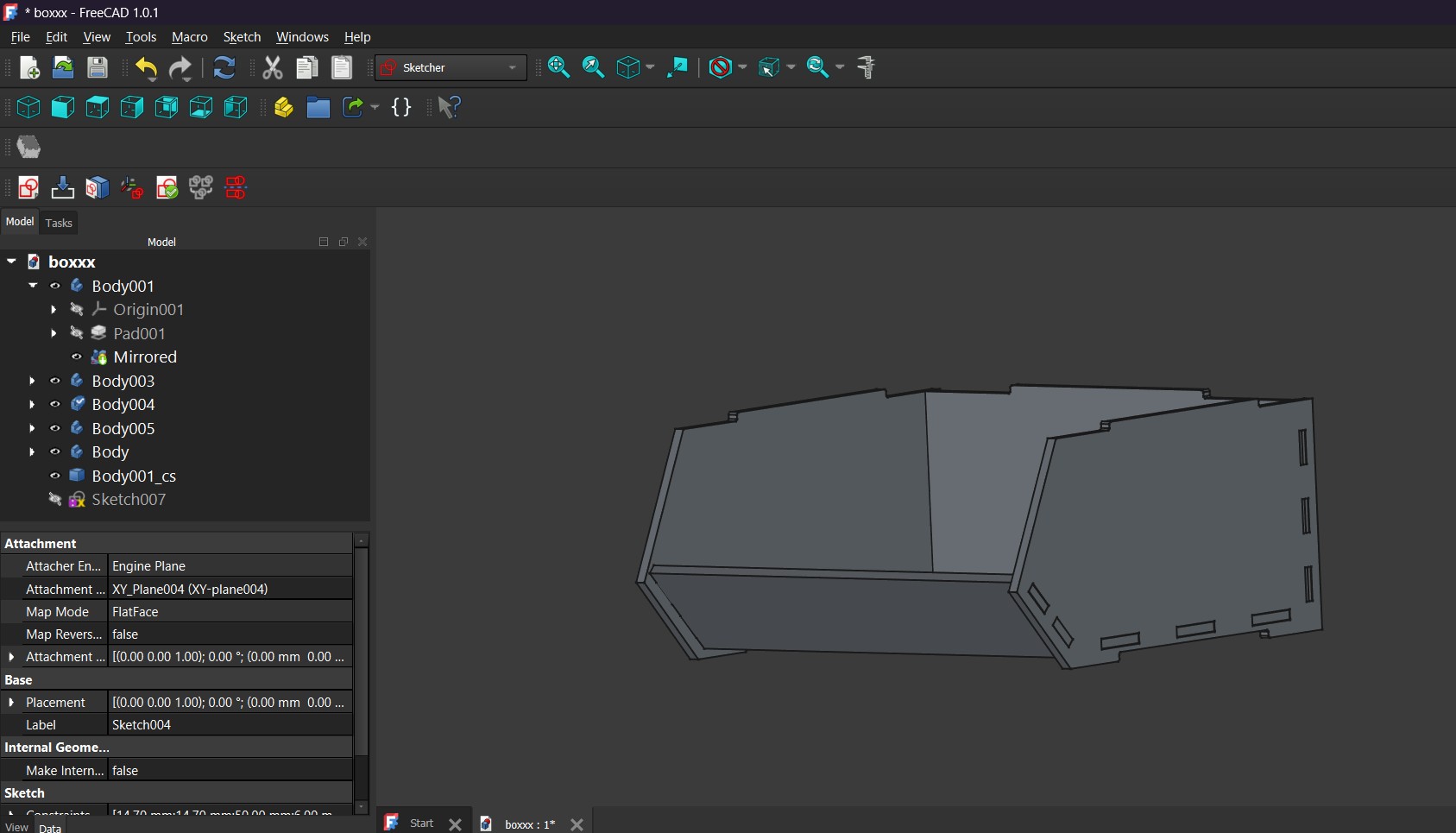Screen dimensions: 1456x833
Task: Switch to the Tasks tab
Action: pyautogui.click(x=59, y=223)
